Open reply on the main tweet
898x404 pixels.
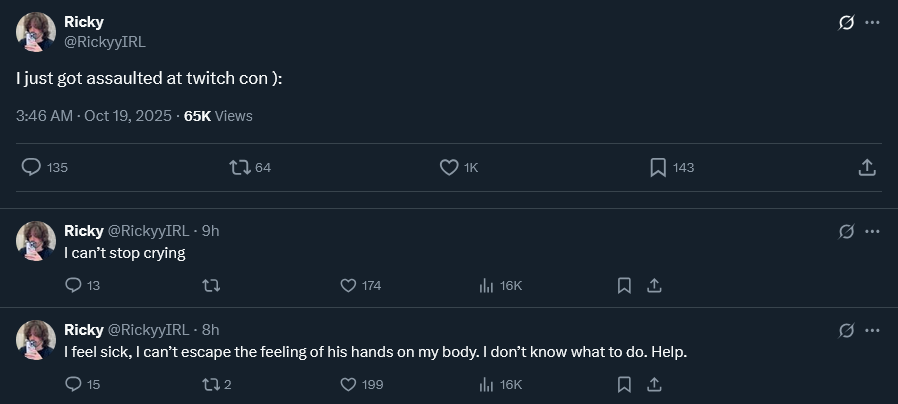click(31, 168)
